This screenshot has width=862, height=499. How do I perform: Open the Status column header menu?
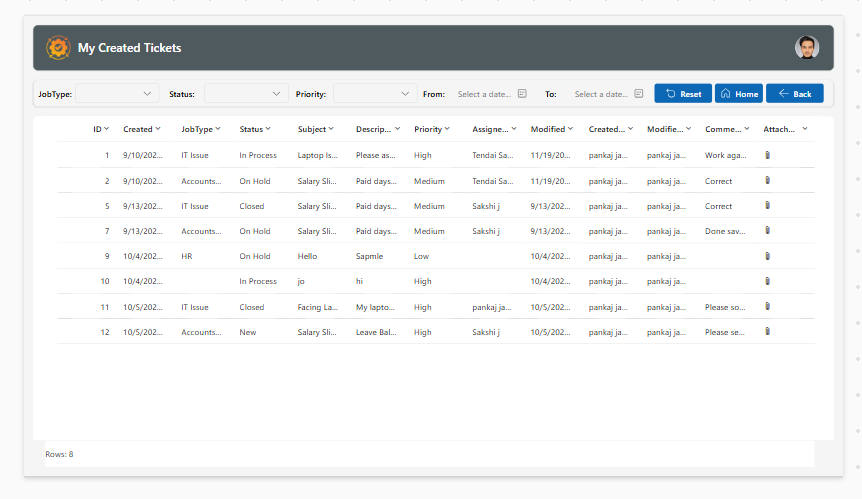(268, 129)
